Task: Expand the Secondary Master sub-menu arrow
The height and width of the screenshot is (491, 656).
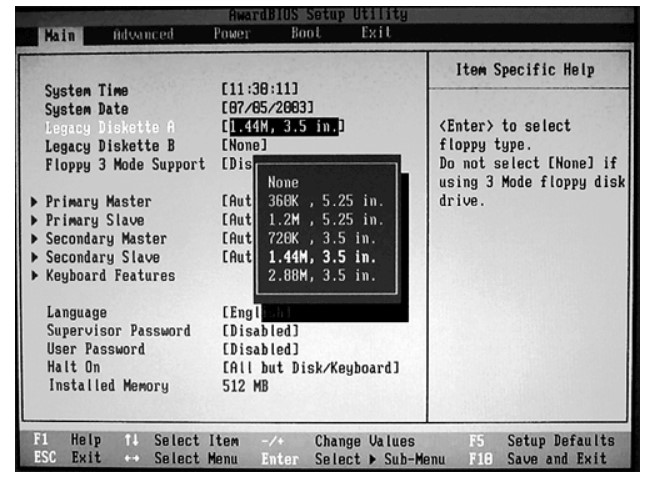Action: tap(35, 239)
